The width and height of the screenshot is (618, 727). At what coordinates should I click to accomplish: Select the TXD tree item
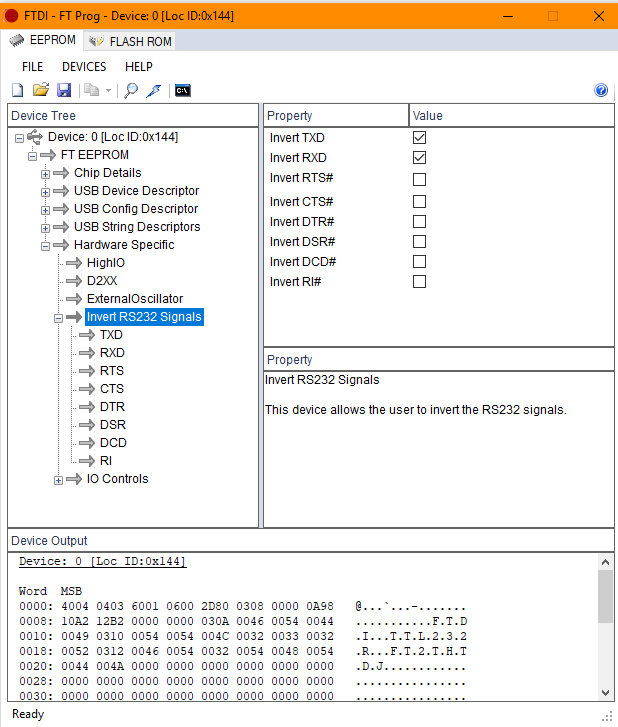click(111, 335)
